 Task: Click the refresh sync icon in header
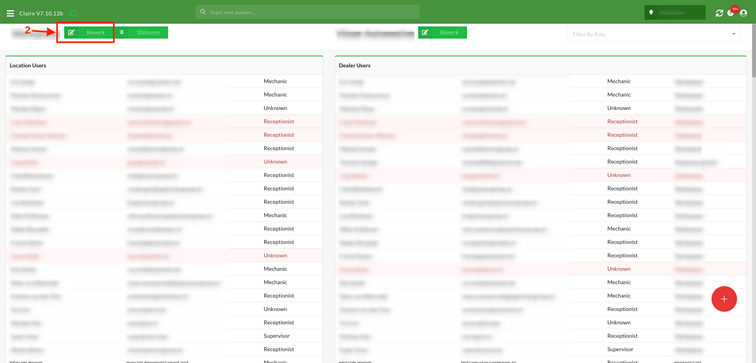[x=719, y=13]
